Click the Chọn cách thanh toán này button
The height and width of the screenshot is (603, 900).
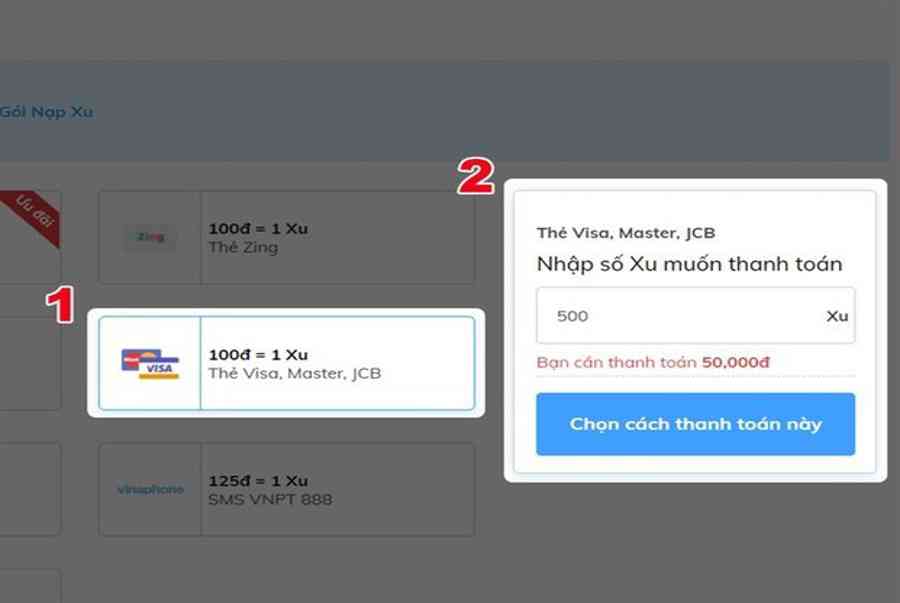pyautogui.click(x=695, y=424)
